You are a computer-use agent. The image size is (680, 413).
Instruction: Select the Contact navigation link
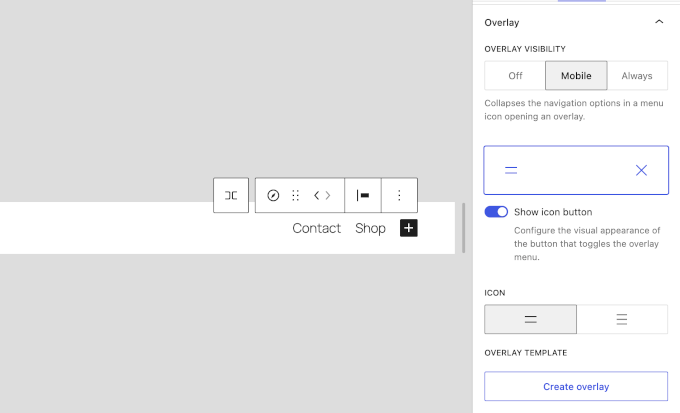[x=317, y=228]
